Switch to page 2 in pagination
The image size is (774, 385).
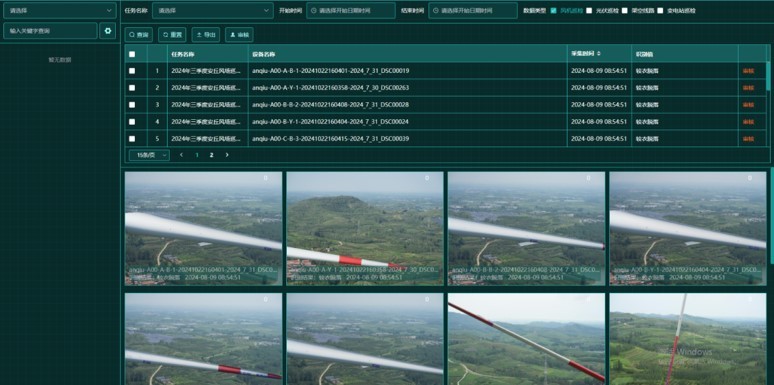point(211,155)
